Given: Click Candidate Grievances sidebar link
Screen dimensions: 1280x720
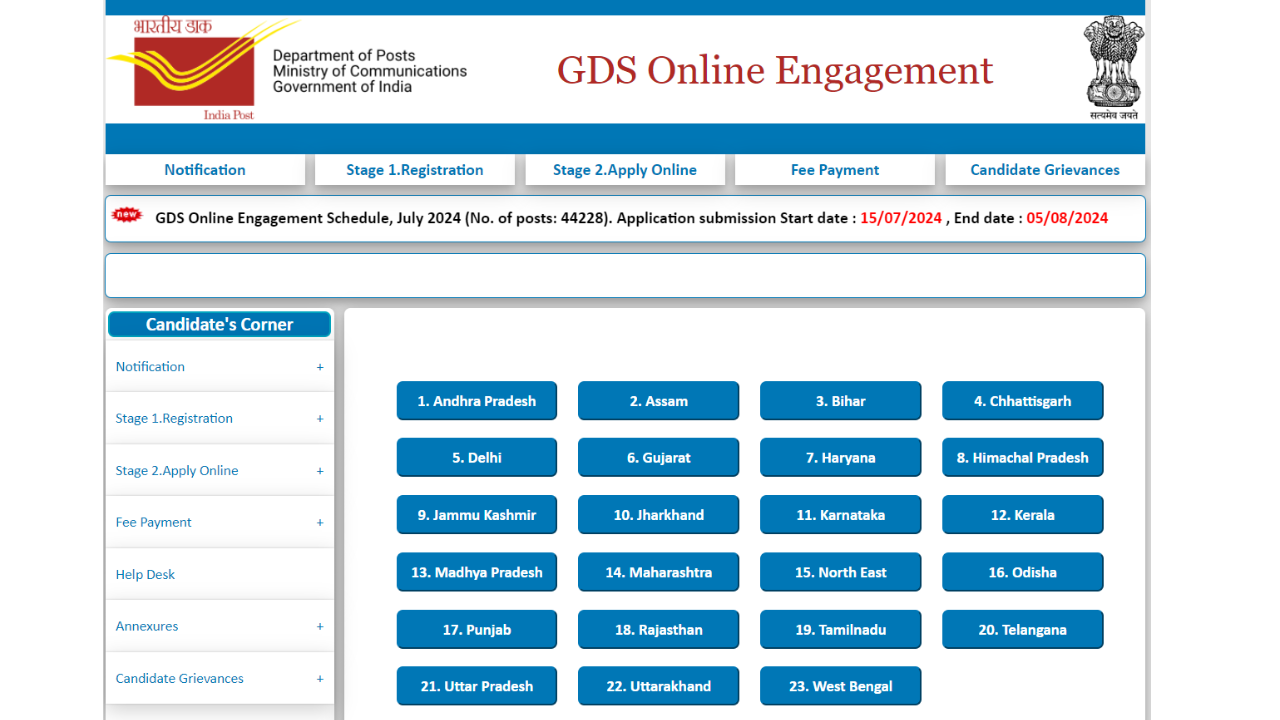Looking at the screenshot, I should (180, 679).
